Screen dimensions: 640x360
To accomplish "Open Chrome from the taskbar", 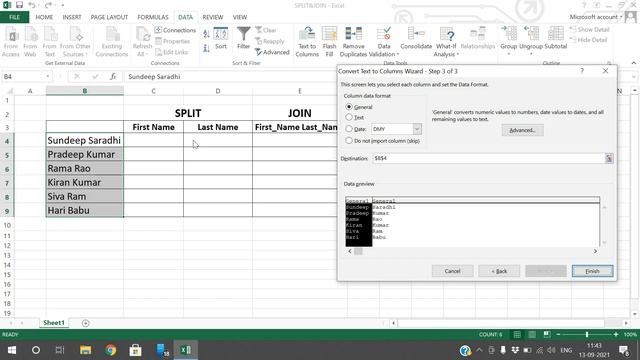I will [x=110, y=350].
